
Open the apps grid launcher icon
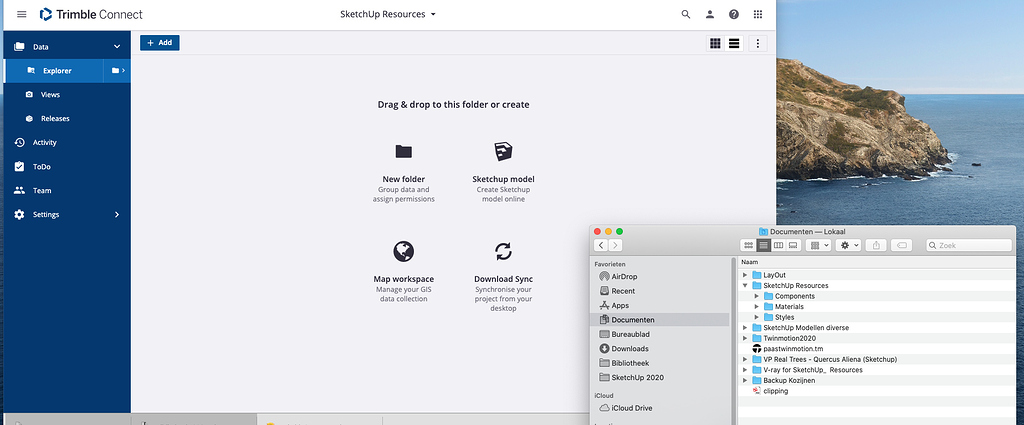tap(758, 14)
